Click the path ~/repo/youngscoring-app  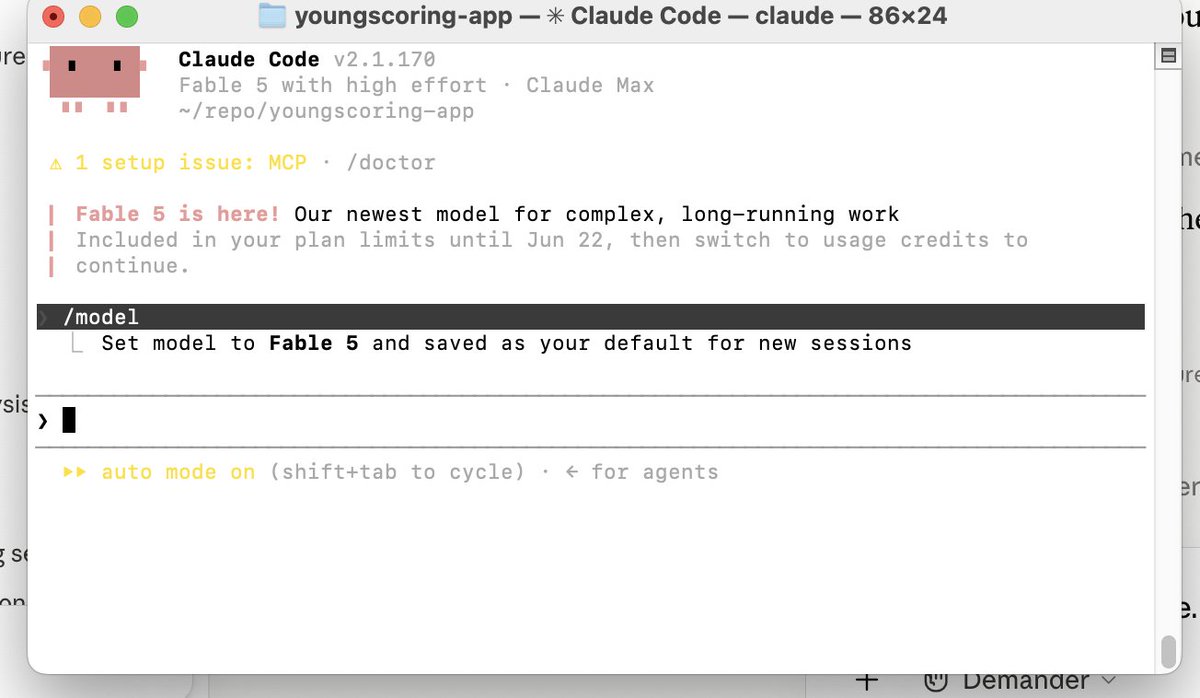326,111
